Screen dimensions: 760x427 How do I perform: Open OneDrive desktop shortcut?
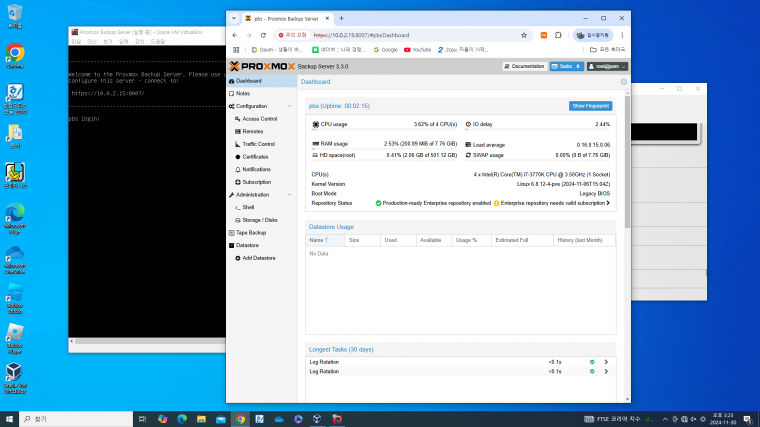click(15, 260)
